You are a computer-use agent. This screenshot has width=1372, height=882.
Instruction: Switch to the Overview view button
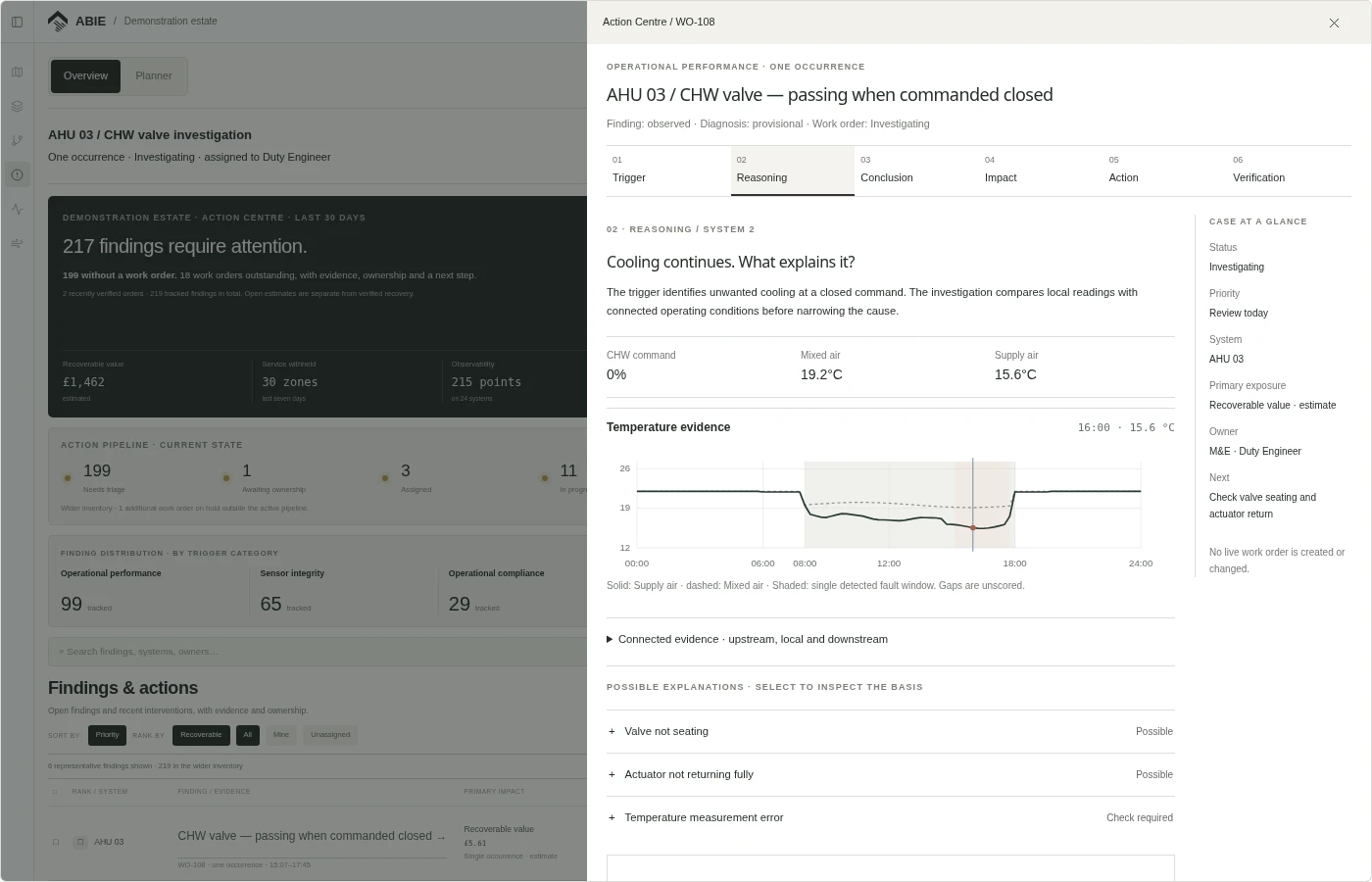point(85,76)
